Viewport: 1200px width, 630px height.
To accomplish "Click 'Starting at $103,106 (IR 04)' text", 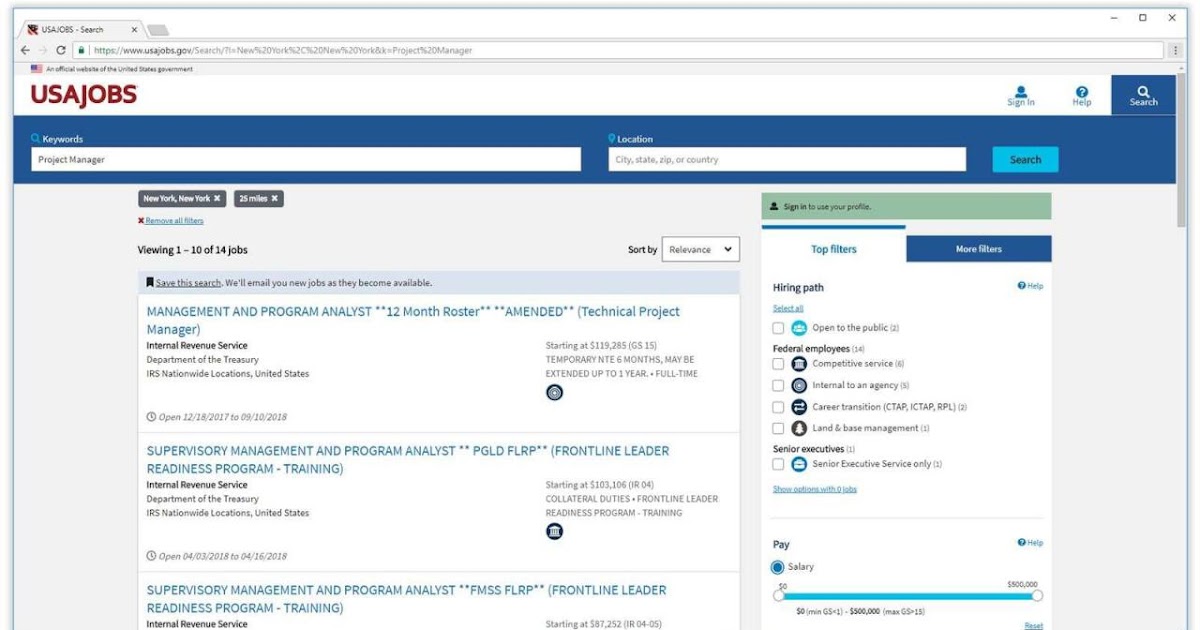I will [601, 485].
